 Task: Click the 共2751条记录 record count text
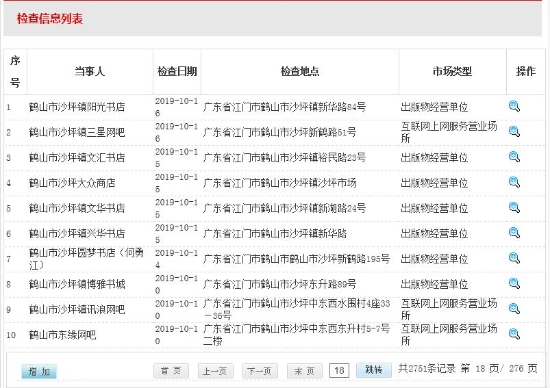coord(427,368)
